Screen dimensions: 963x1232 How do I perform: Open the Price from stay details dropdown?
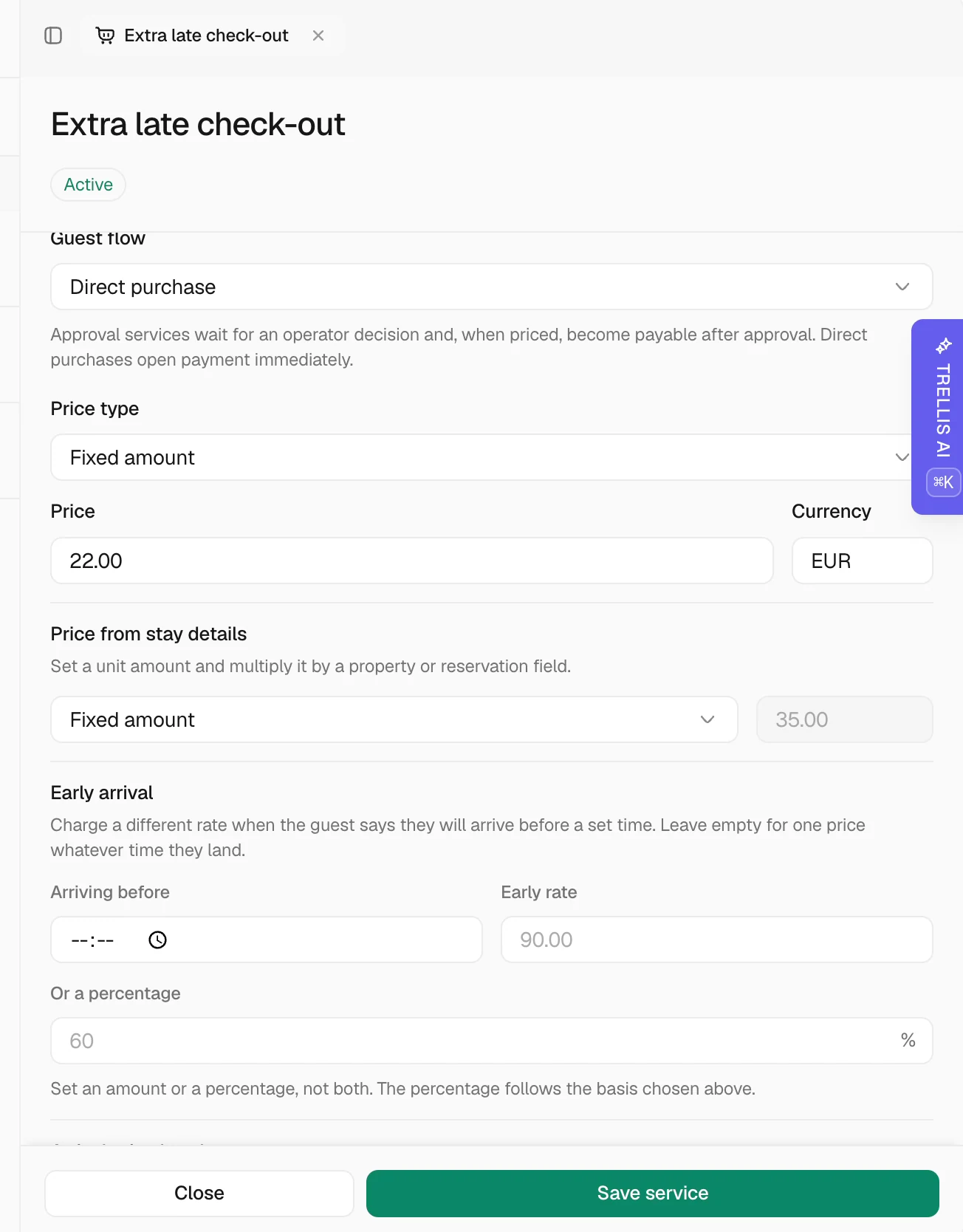point(394,719)
